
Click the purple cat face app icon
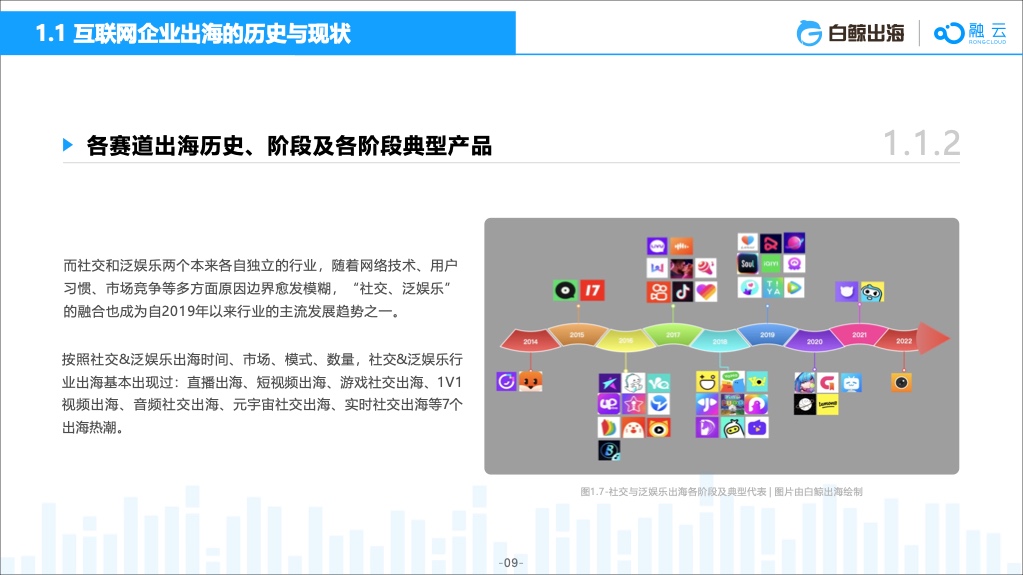[846, 291]
